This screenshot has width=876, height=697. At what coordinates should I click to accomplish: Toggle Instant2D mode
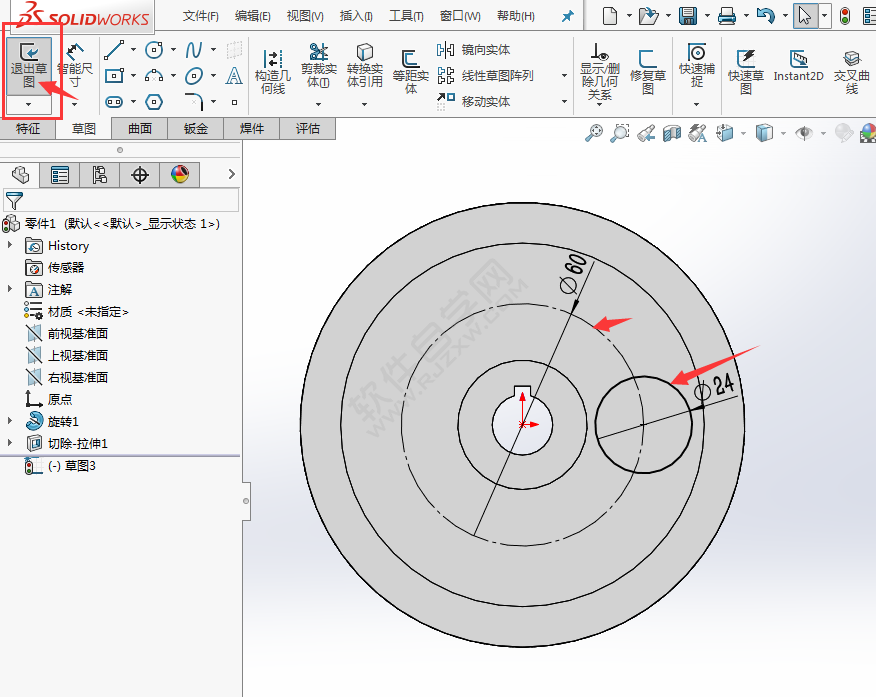[798, 66]
